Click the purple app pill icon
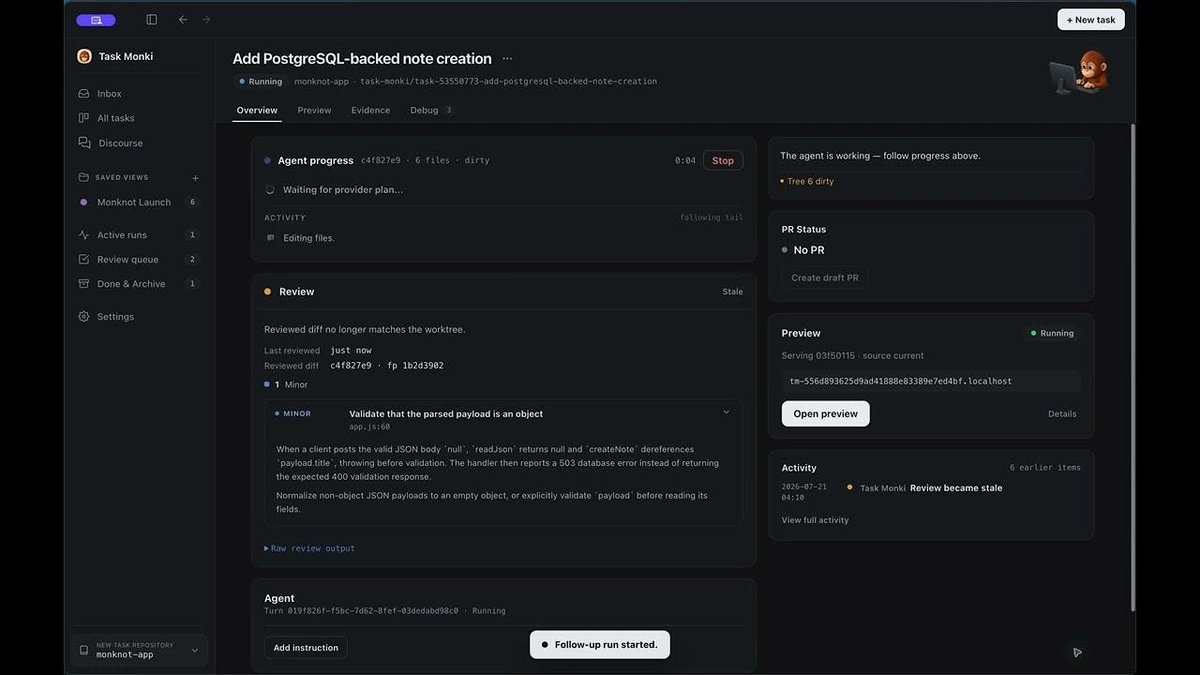The height and width of the screenshot is (675, 1200). pos(95,20)
